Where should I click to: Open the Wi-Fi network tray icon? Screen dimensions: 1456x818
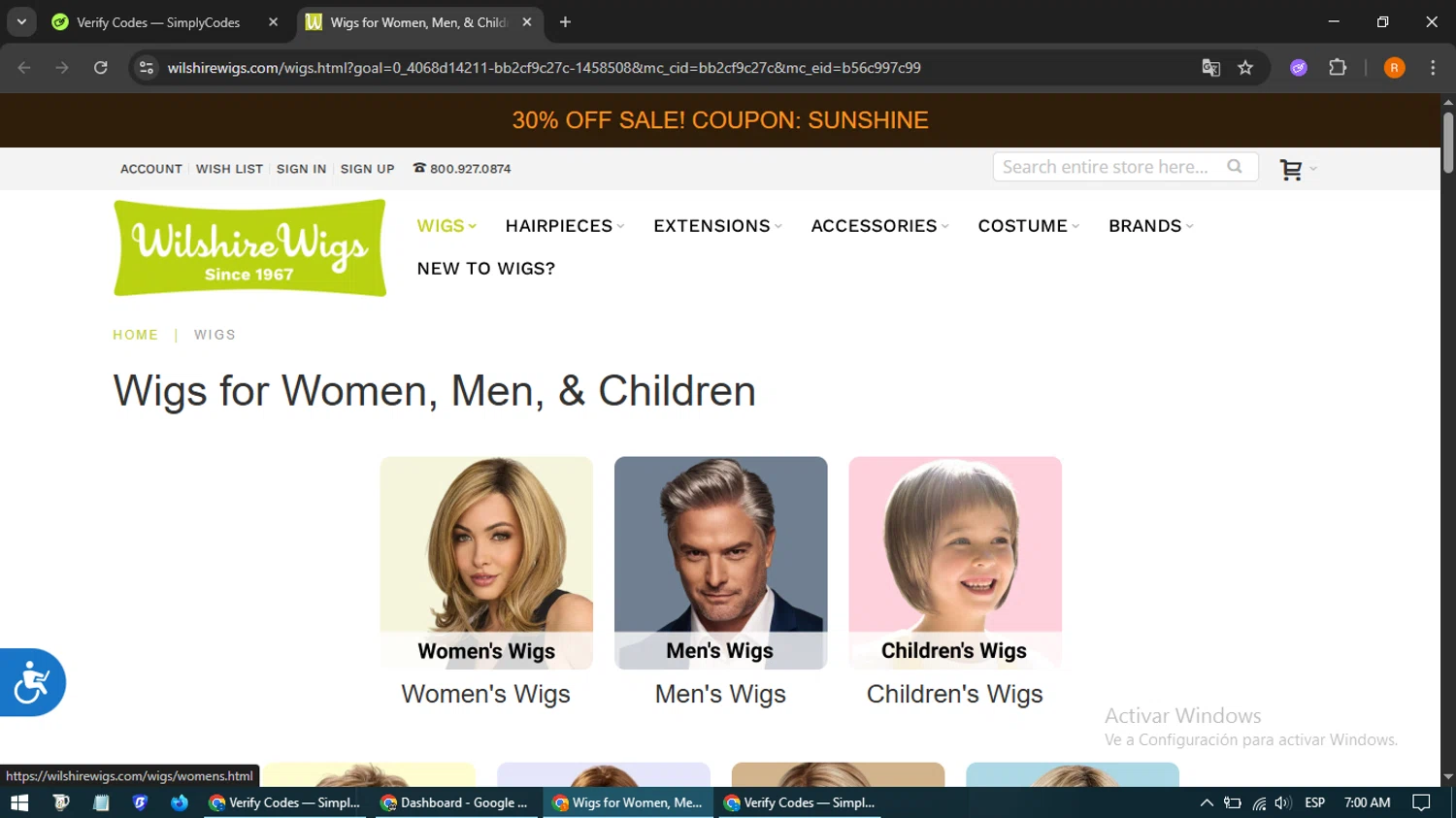pyautogui.click(x=1259, y=802)
